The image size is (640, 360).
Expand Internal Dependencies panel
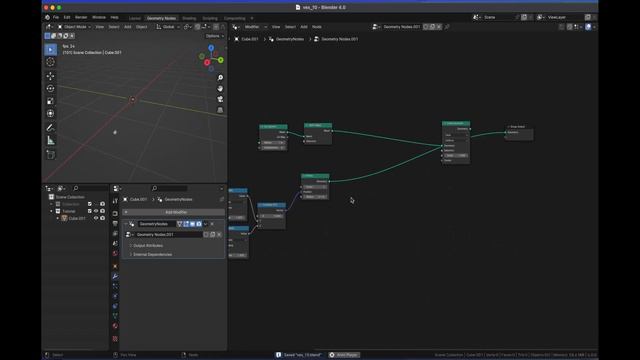tap(131, 254)
